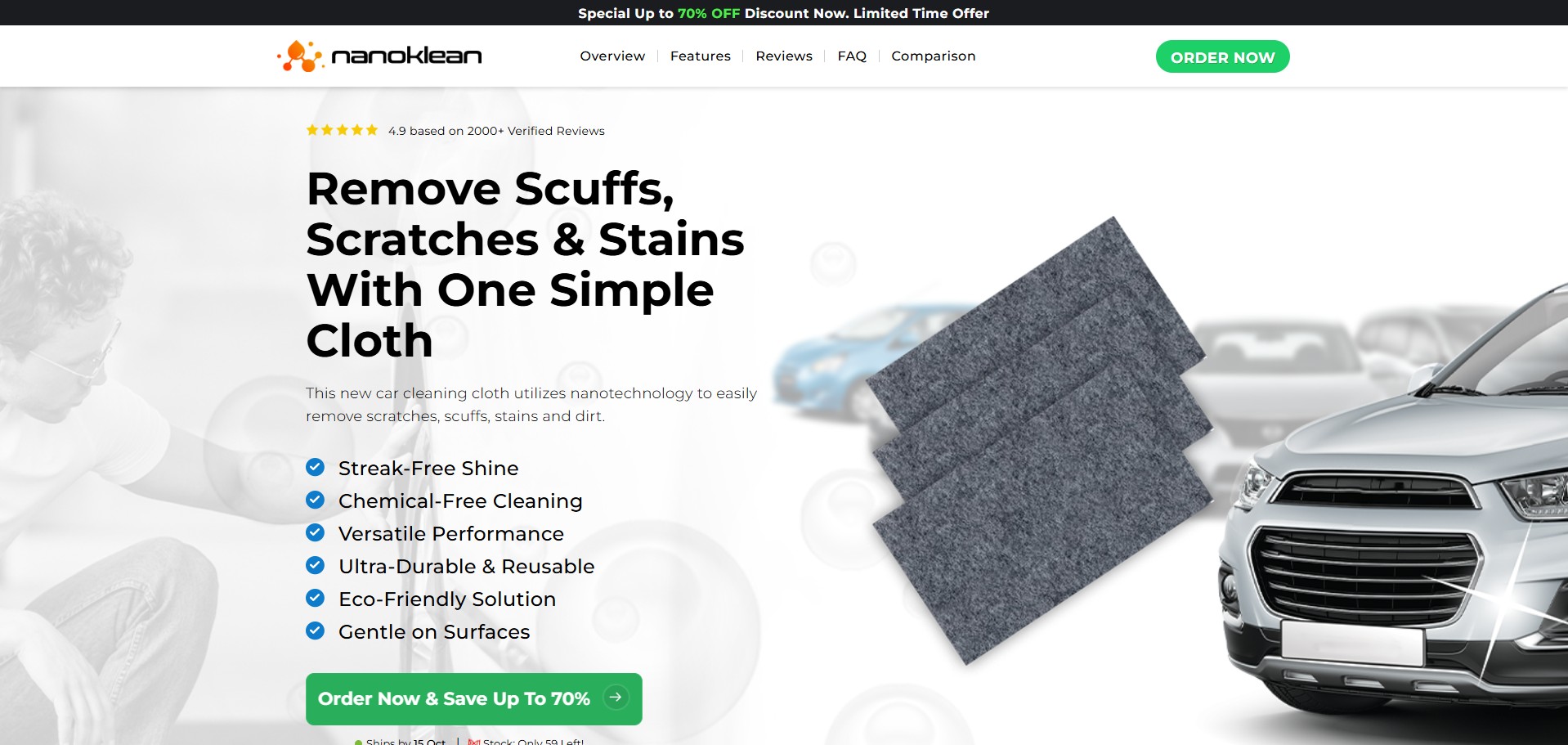Open the Overview navigation item
This screenshot has height=745, width=1568.
pyautogui.click(x=612, y=56)
